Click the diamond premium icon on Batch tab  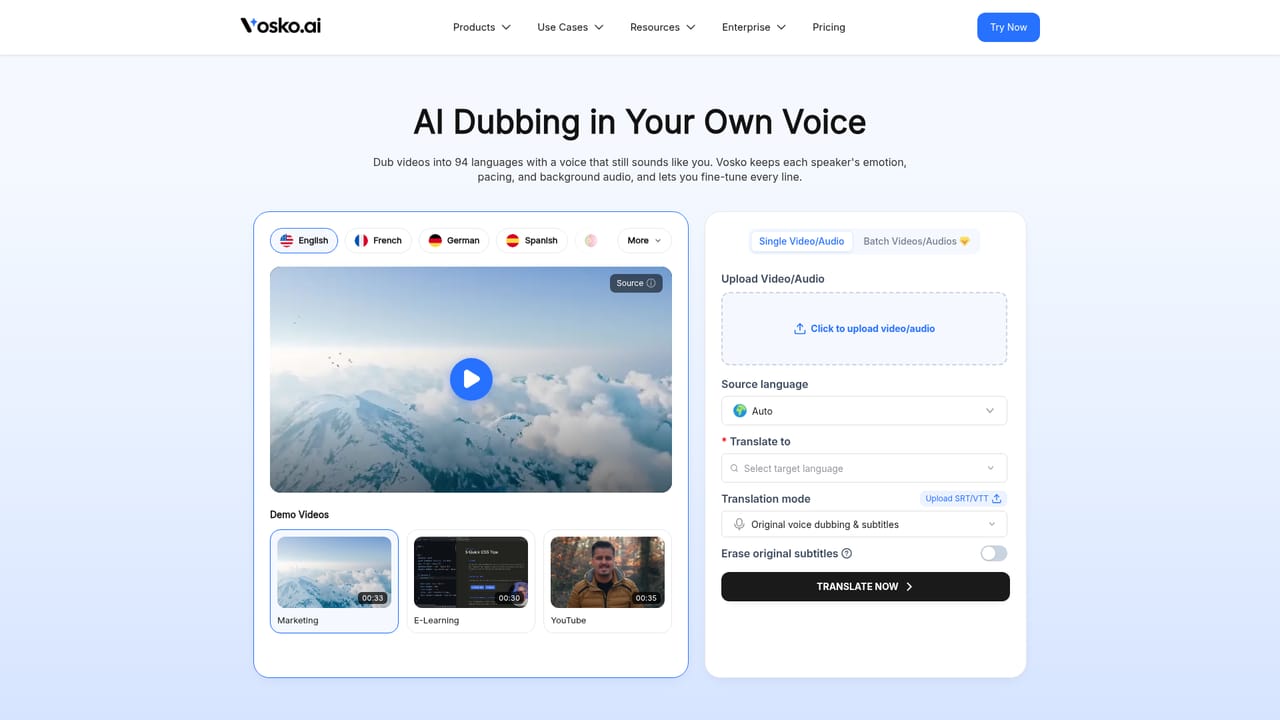pyautogui.click(x=964, y=241)
